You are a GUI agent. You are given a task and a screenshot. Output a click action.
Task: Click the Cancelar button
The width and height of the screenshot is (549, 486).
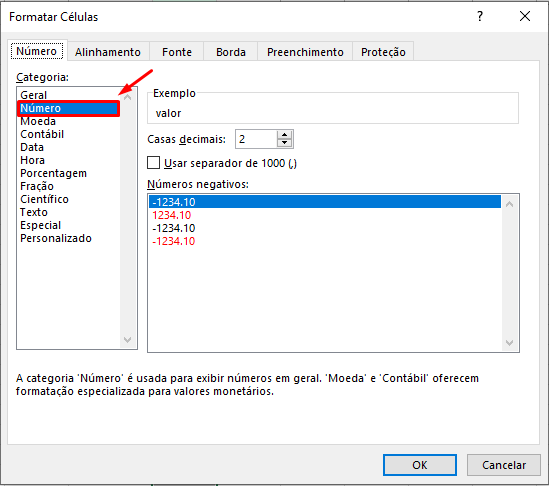coord(503,465)
